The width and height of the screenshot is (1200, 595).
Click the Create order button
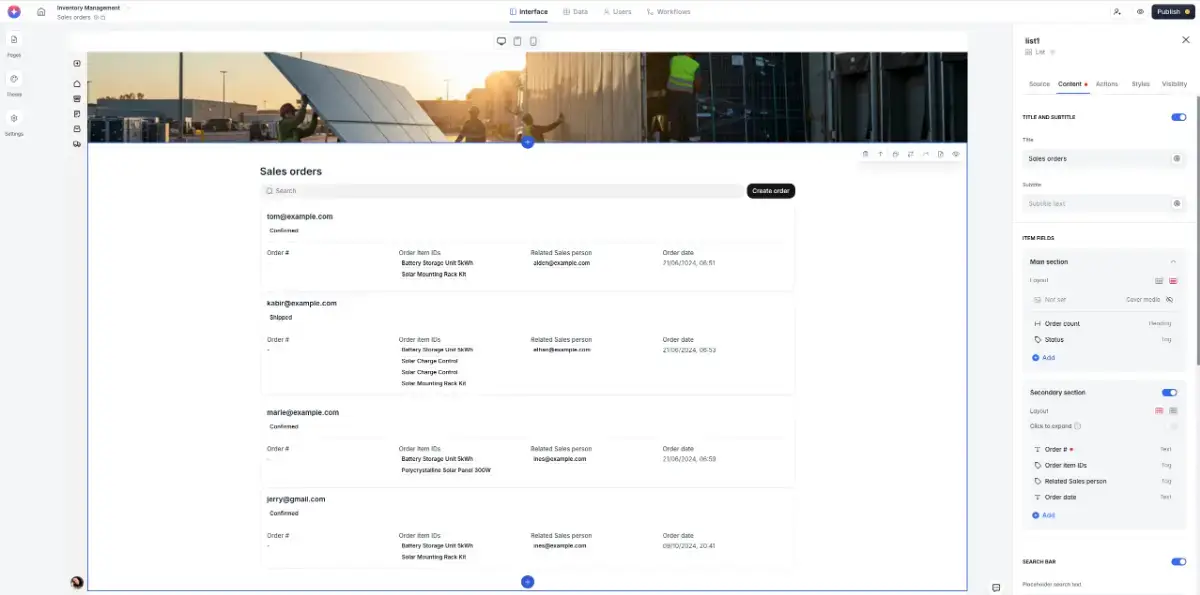click(770, 191)
